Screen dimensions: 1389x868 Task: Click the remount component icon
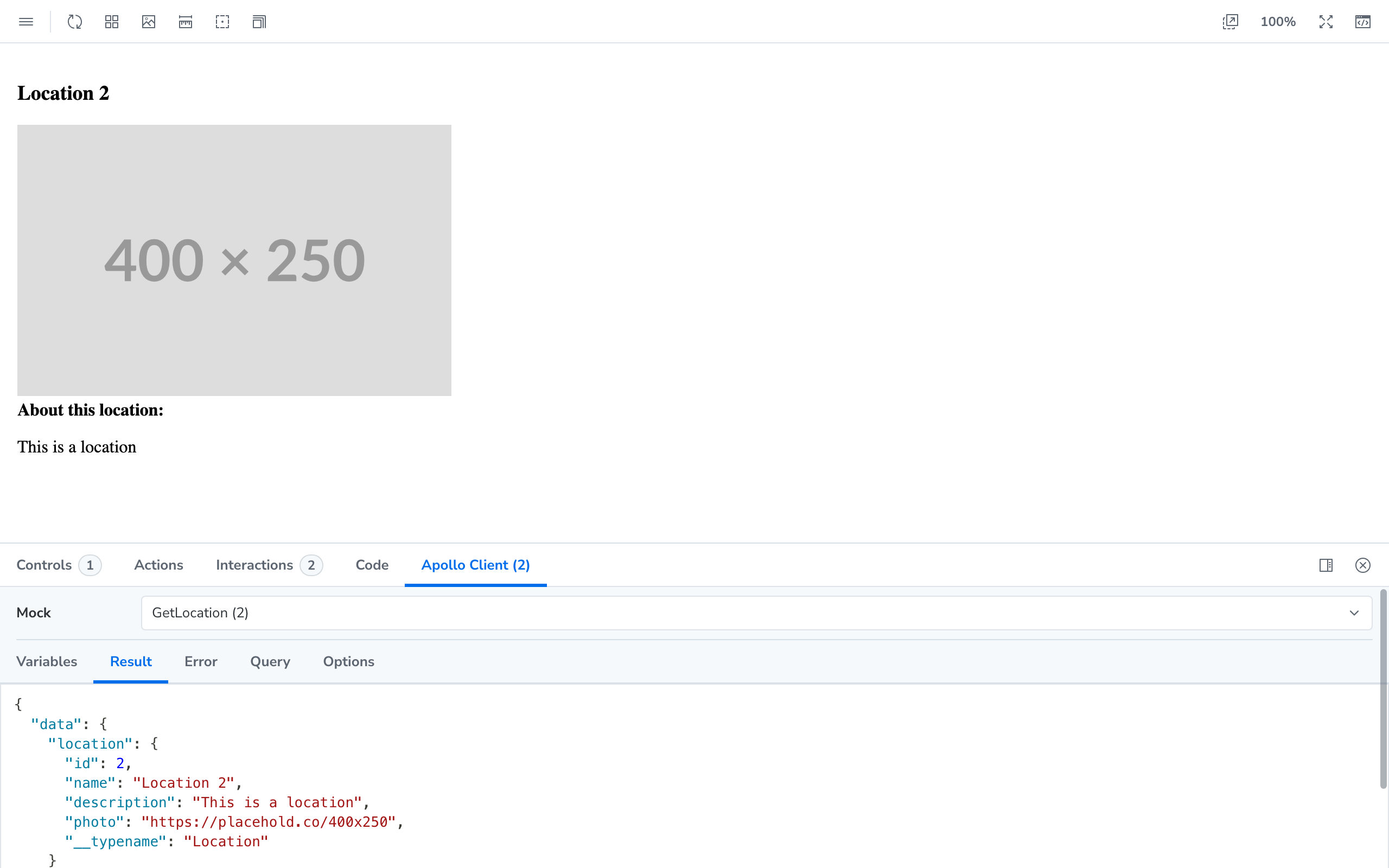tap(75, 22)
